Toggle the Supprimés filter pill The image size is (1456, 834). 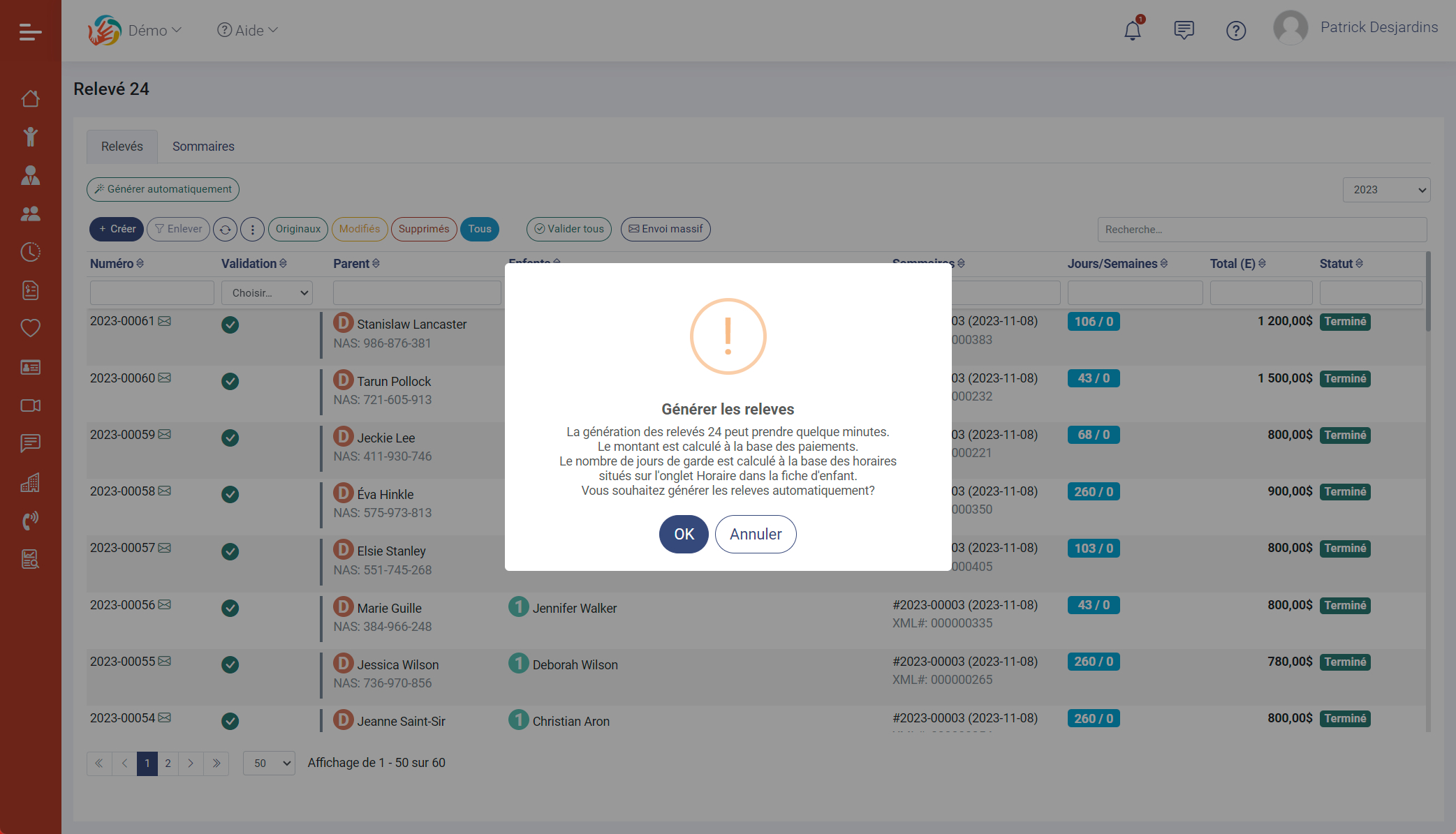[x=423, y=229]
